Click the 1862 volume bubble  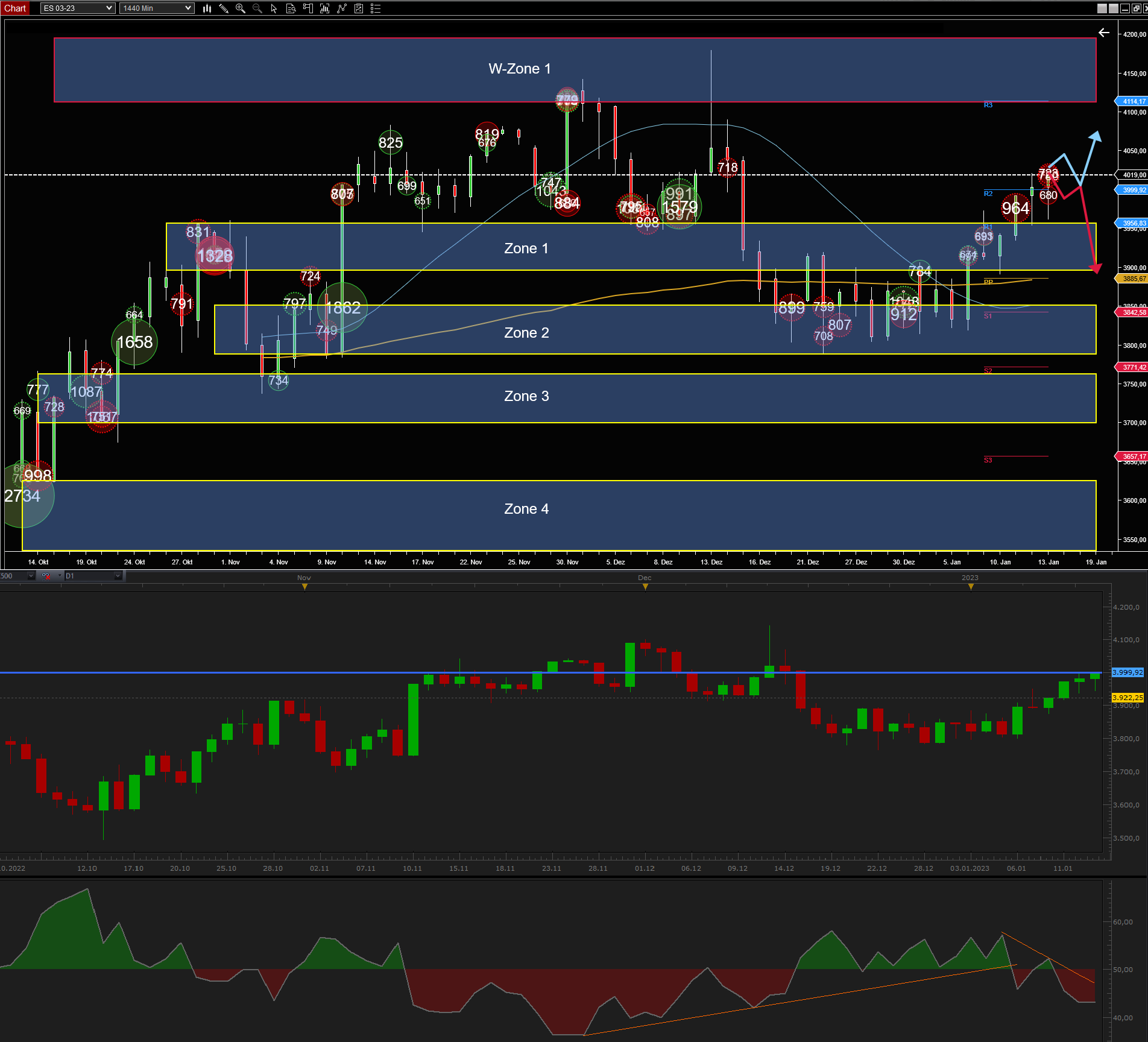coord(342,308)
